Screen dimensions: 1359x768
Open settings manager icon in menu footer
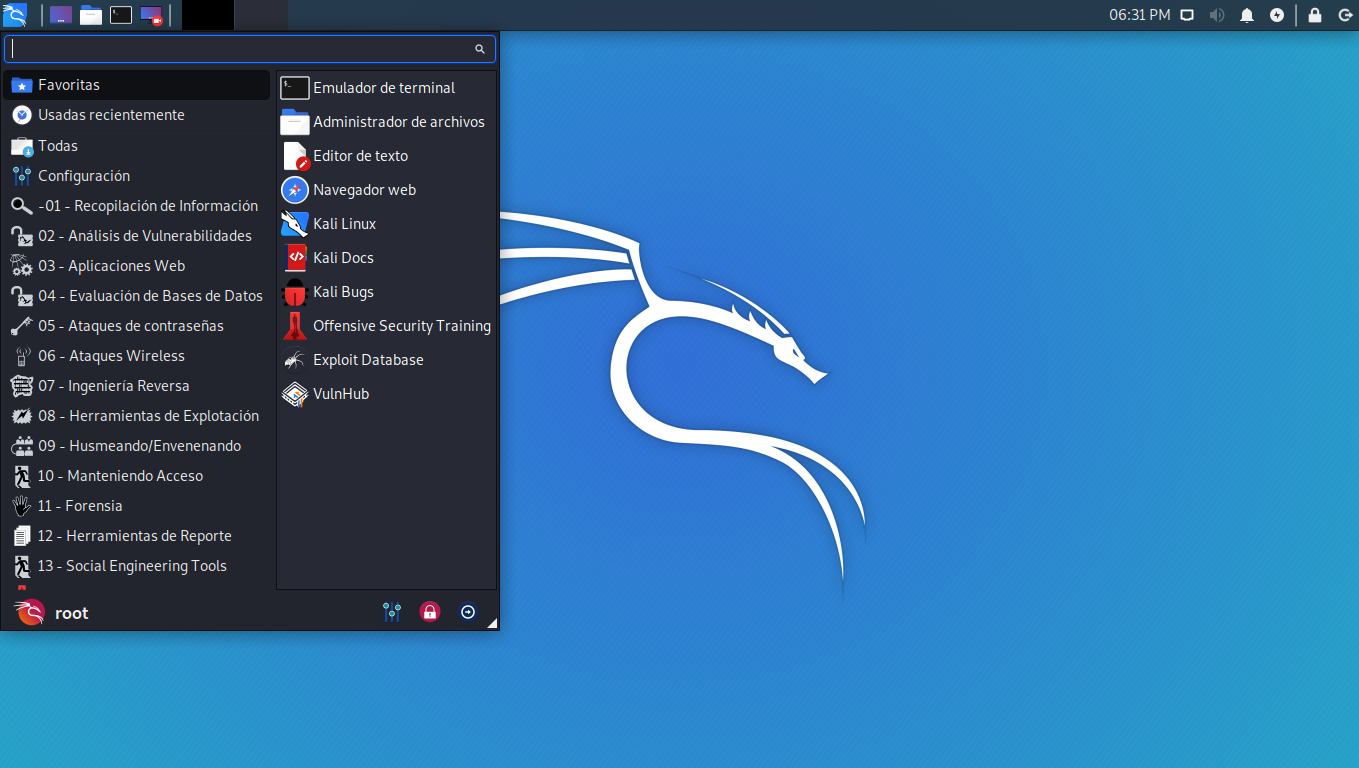[x=392, y=612]
